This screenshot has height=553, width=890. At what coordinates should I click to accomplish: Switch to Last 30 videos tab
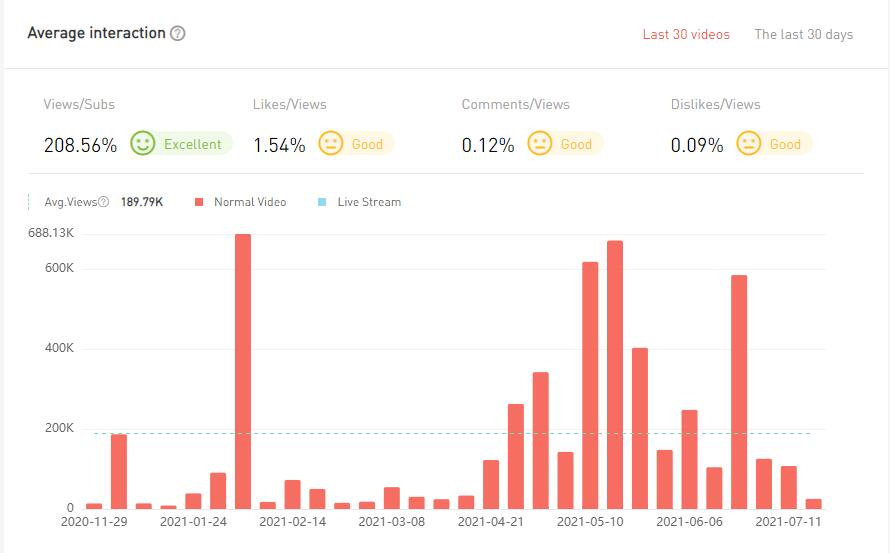(686, 34)
